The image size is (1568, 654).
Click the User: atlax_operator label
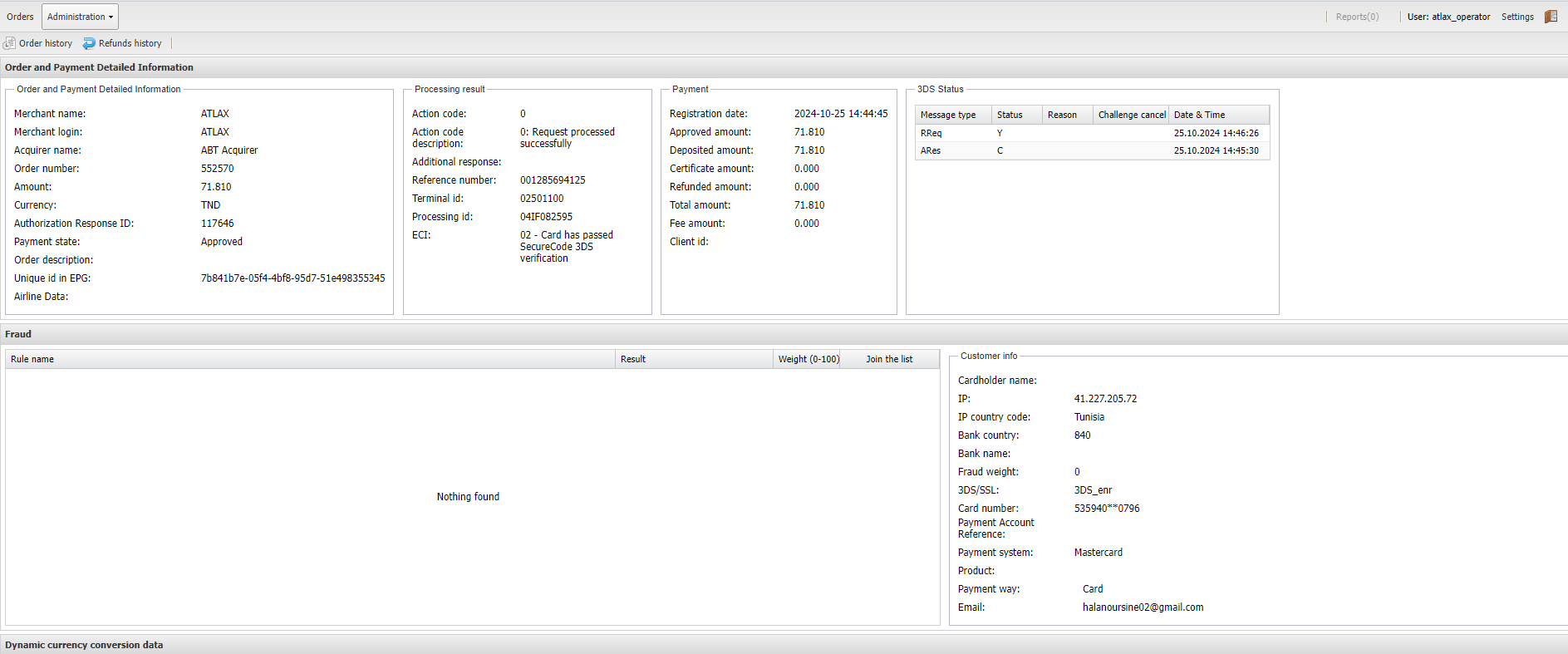1448,17
